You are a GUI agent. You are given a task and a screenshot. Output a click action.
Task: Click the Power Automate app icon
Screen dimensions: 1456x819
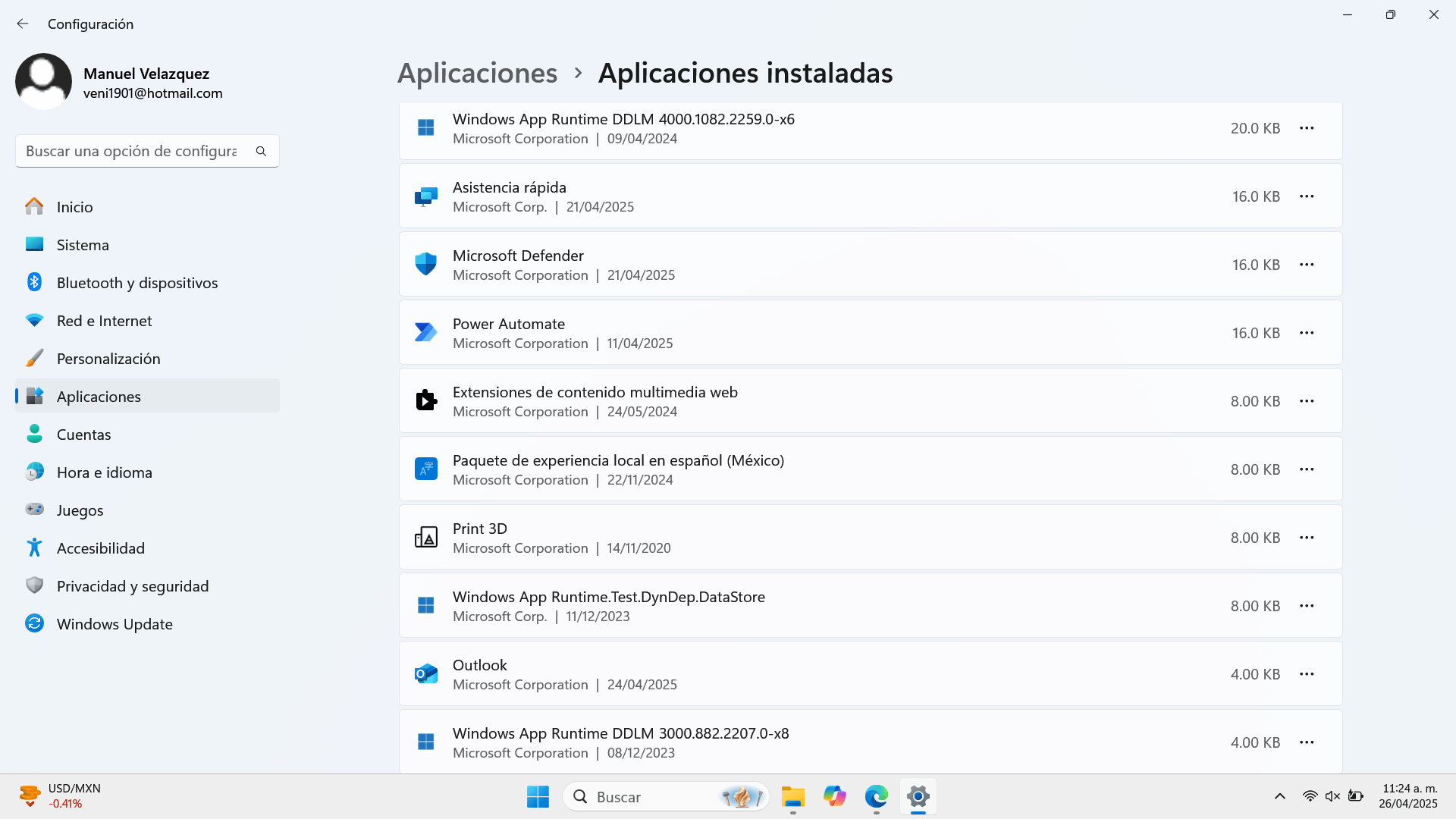425,332
